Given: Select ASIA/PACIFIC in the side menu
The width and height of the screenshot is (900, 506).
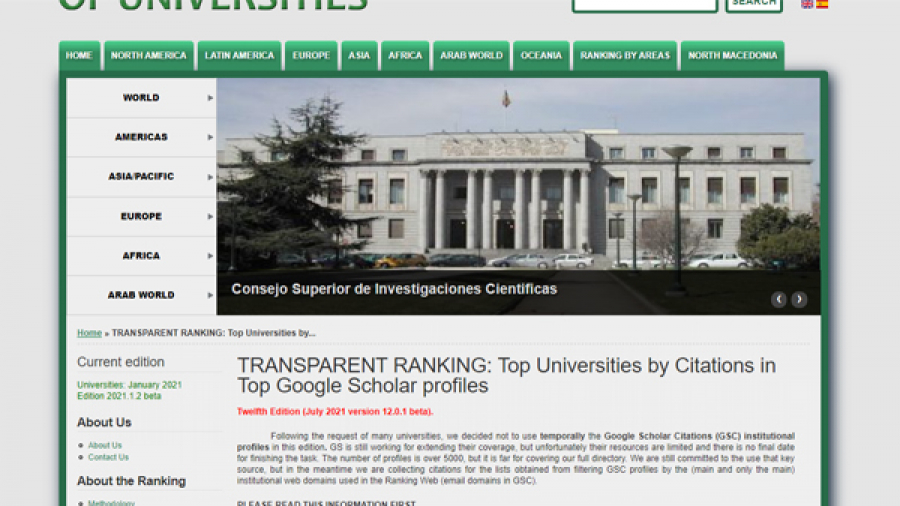Looking at the screenshot, I should point(141,177).
